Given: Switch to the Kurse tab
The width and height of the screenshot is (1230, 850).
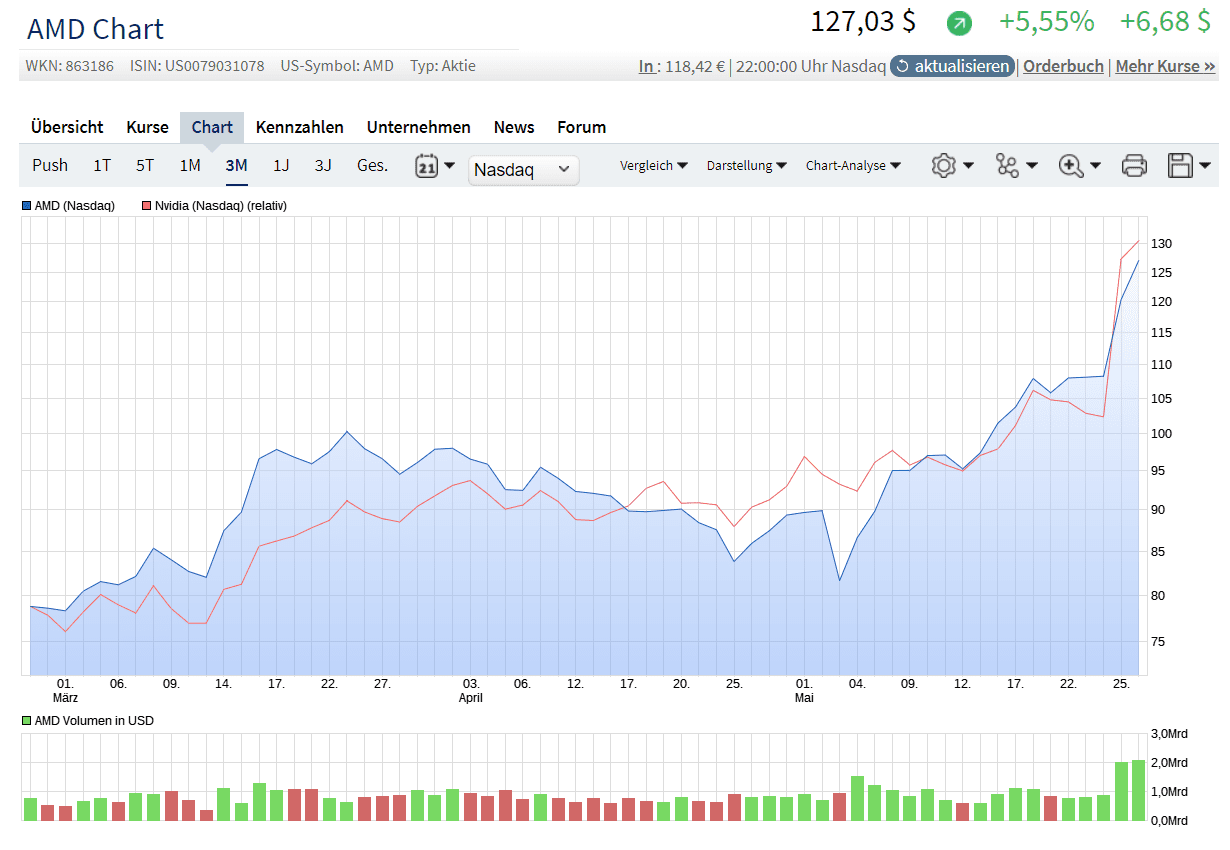Looking at the screenshot, I should 147,127.
